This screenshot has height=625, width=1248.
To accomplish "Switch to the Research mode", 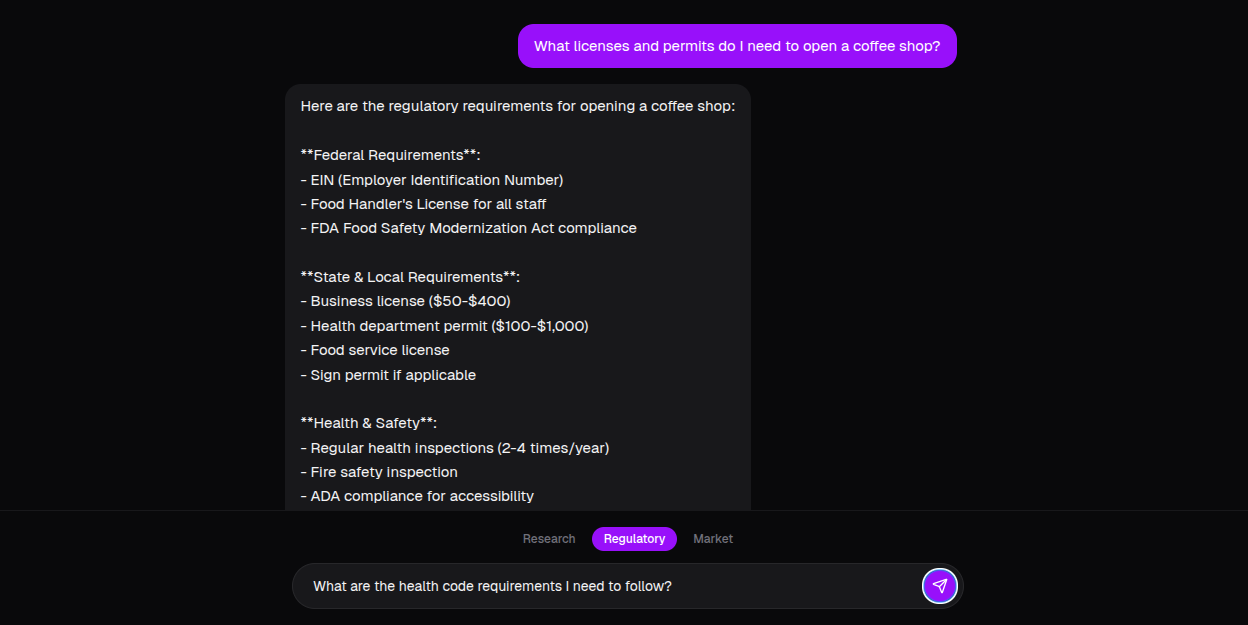I will point(549,539).
